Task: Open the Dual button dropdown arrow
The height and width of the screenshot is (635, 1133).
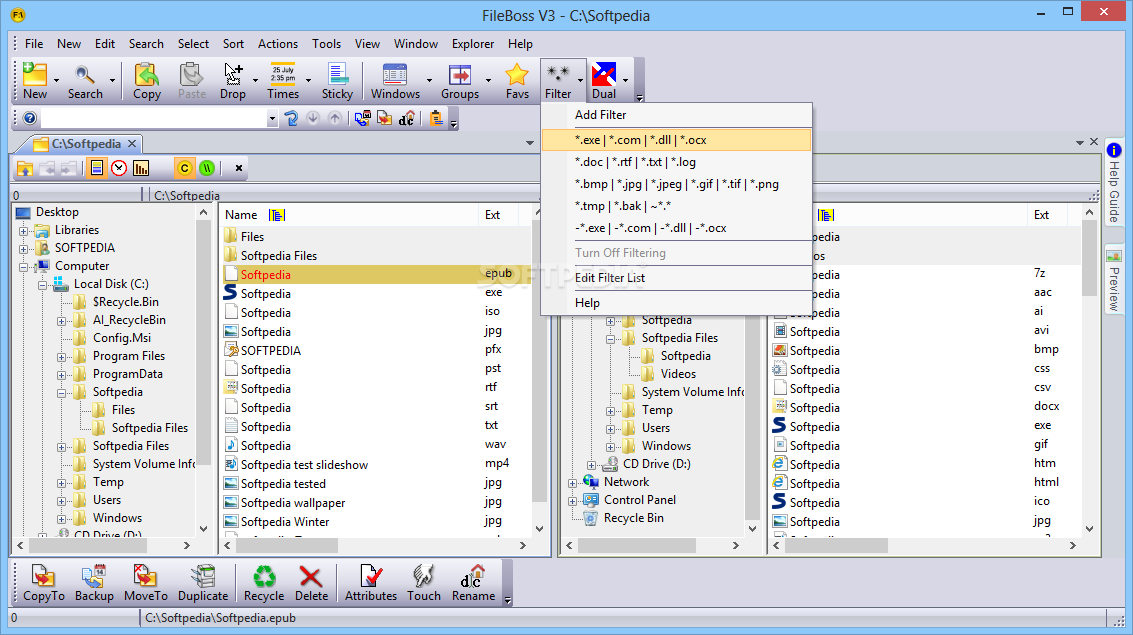Action: 625,80
